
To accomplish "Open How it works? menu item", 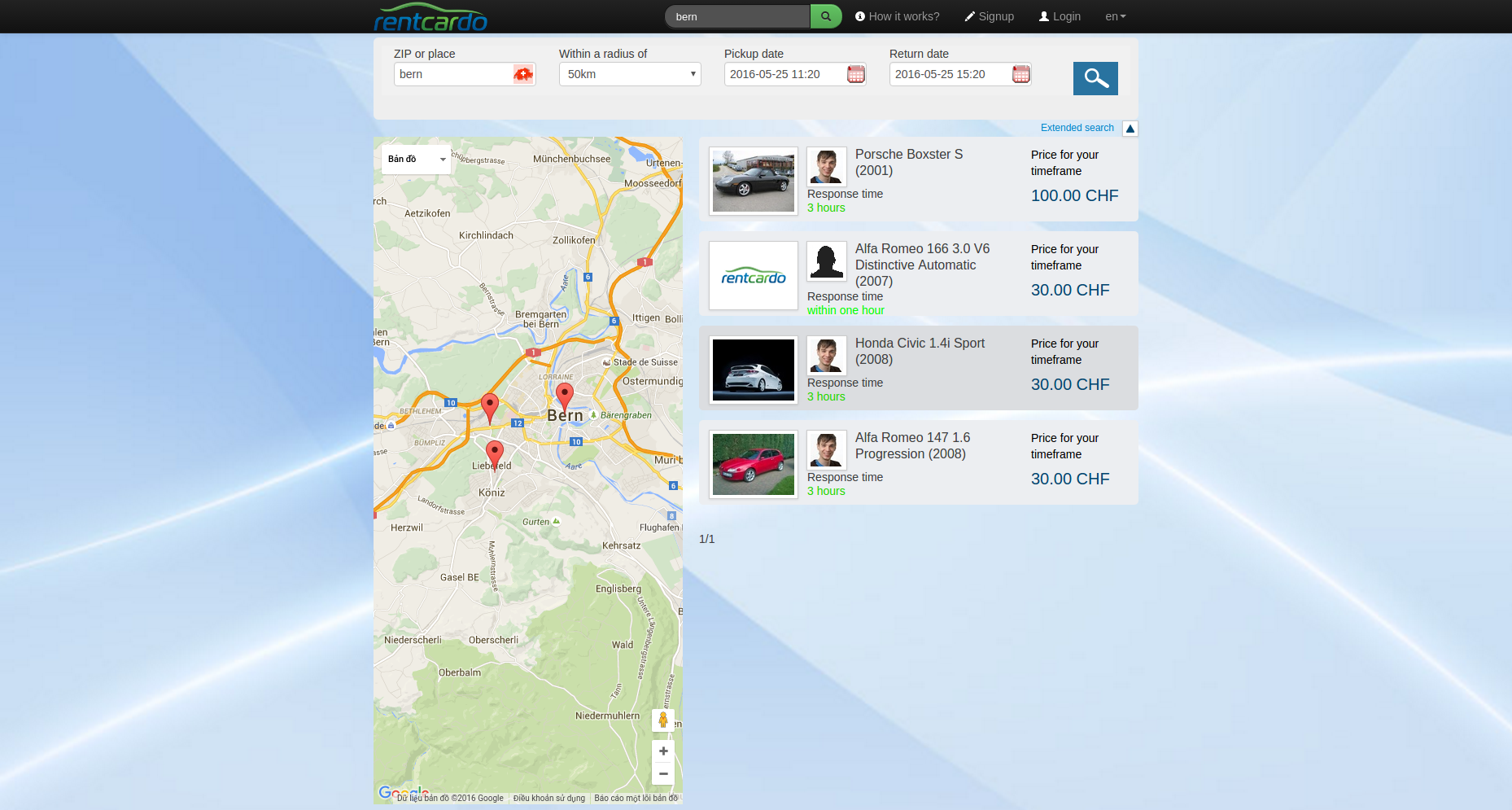I will tap(897, 16).
